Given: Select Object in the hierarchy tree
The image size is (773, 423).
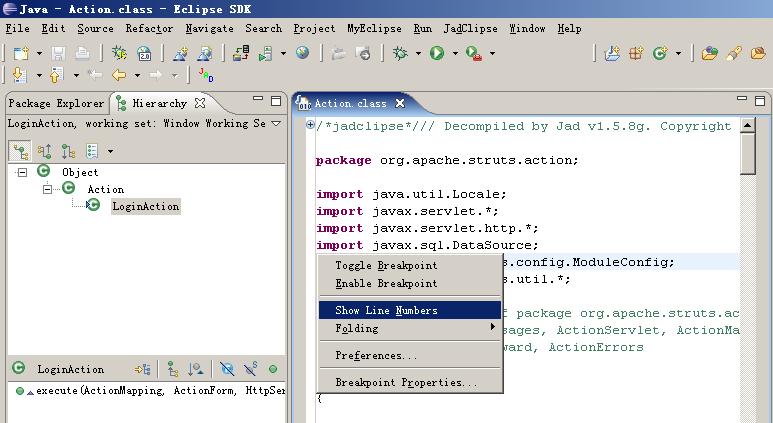Looking at the screenshot, I should (80, 173).
